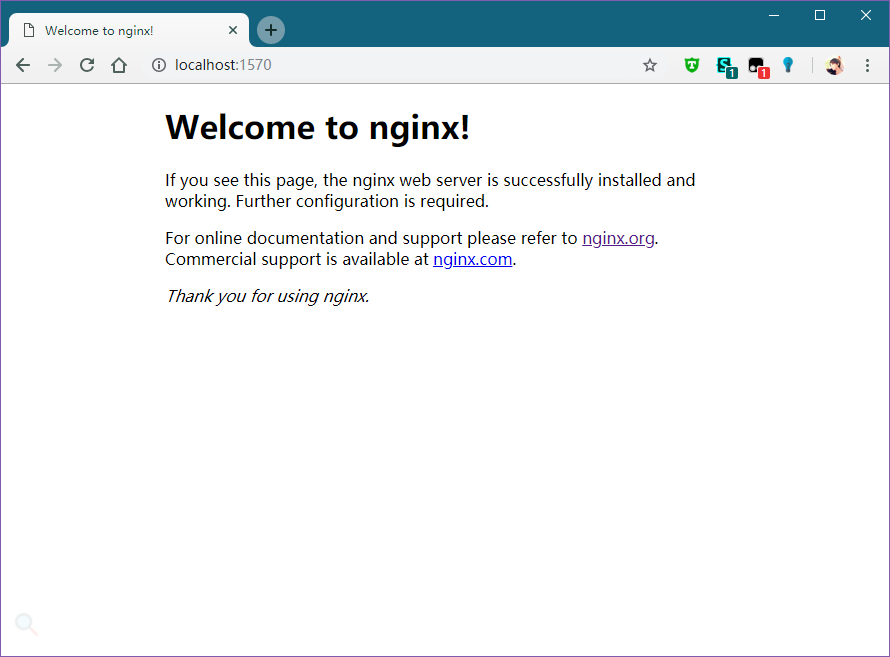The width and height of the screenshot is (890, 657).
Task: Open the user profile avatar
Action: [x=834, y=66]
